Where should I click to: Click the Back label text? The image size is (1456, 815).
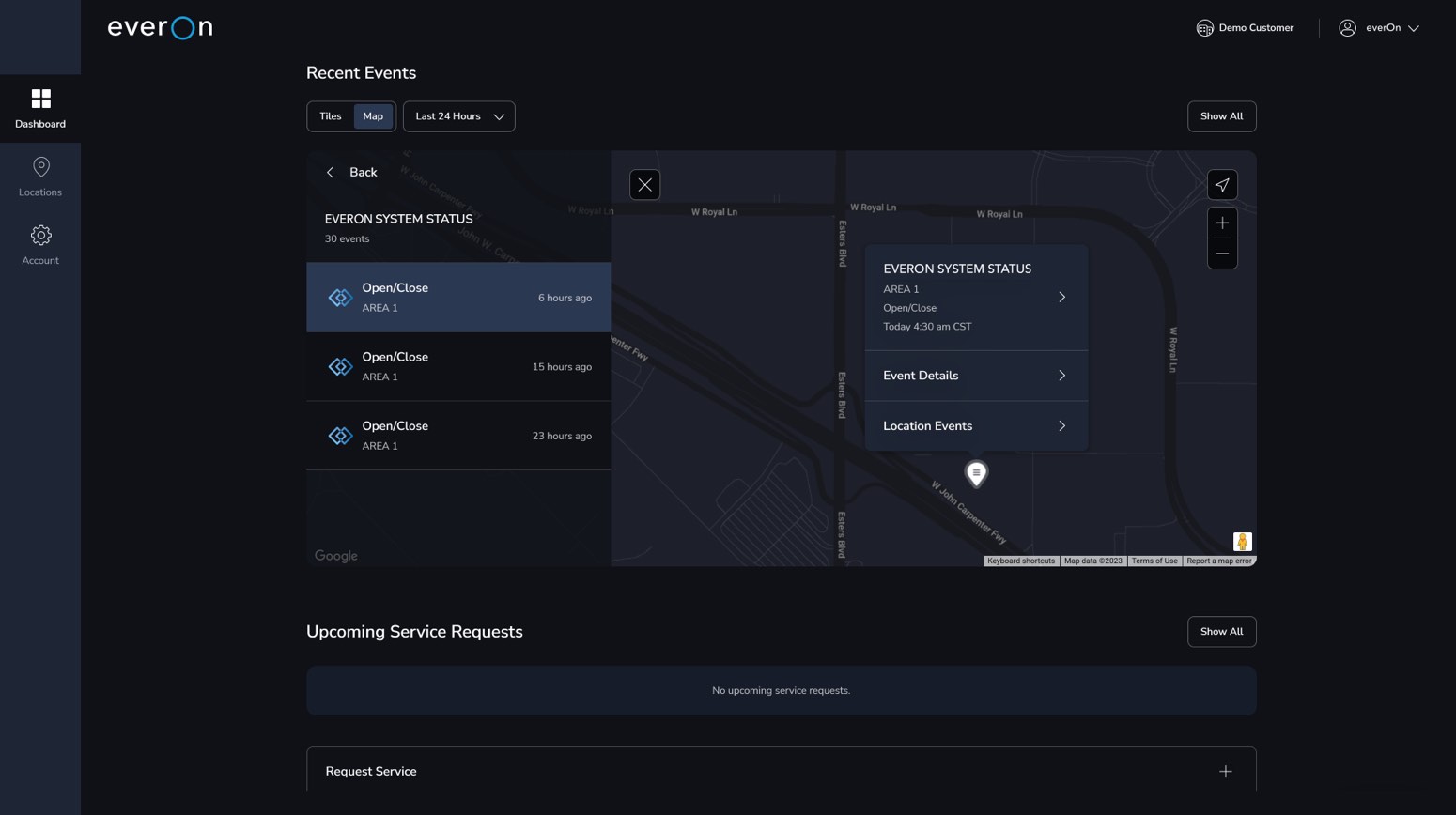point(363,173)
